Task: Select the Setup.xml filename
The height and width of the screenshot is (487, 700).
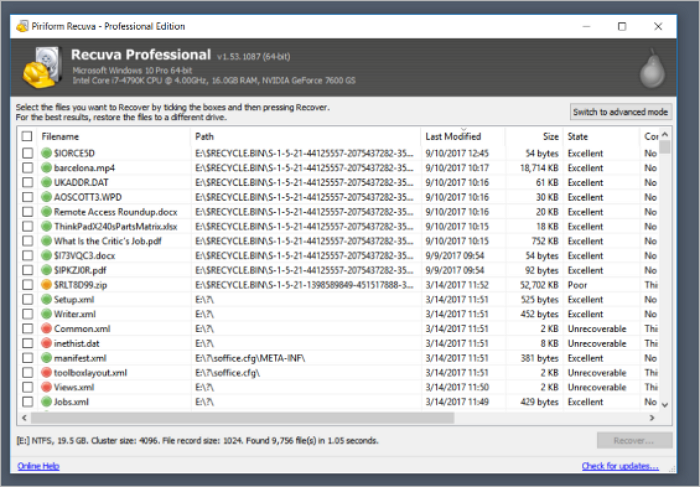Action: (x=74, y=300)
